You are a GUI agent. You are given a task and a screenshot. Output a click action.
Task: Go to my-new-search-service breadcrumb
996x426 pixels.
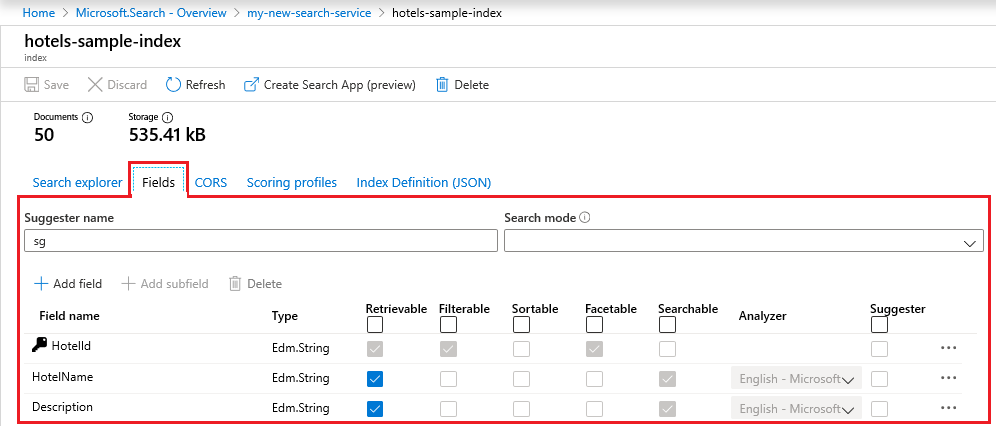pos(309,13)
